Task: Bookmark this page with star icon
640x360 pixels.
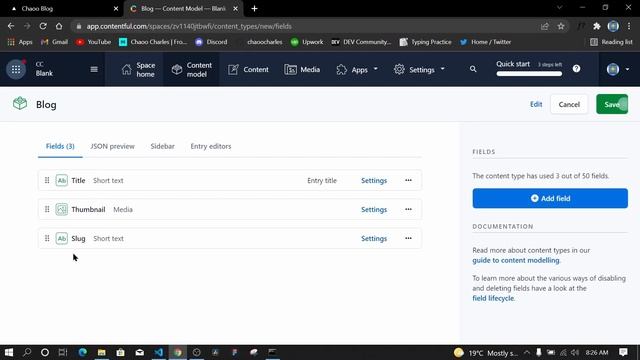Action: pos(561,26)
